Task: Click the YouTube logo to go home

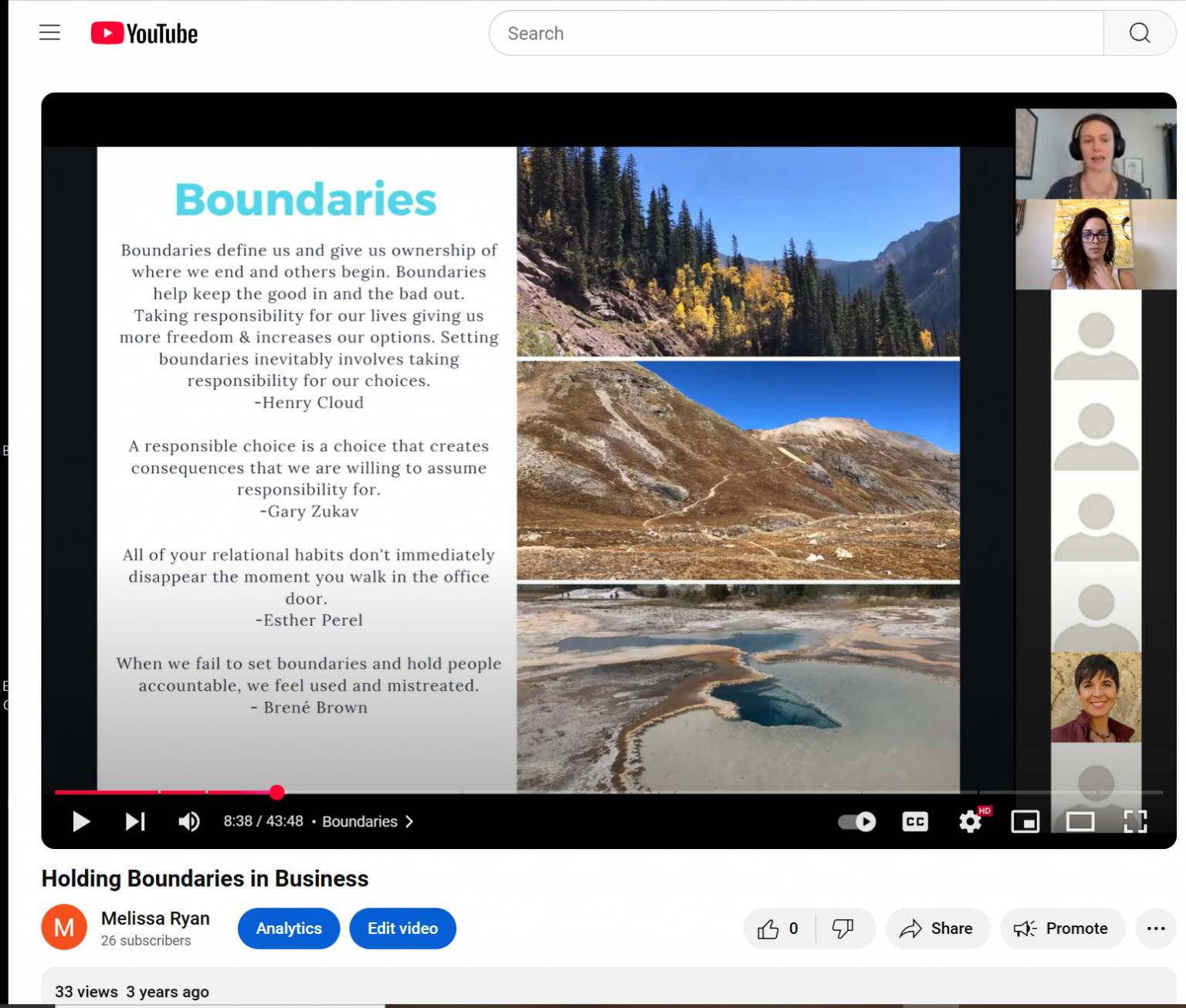Action: (144, 33)
